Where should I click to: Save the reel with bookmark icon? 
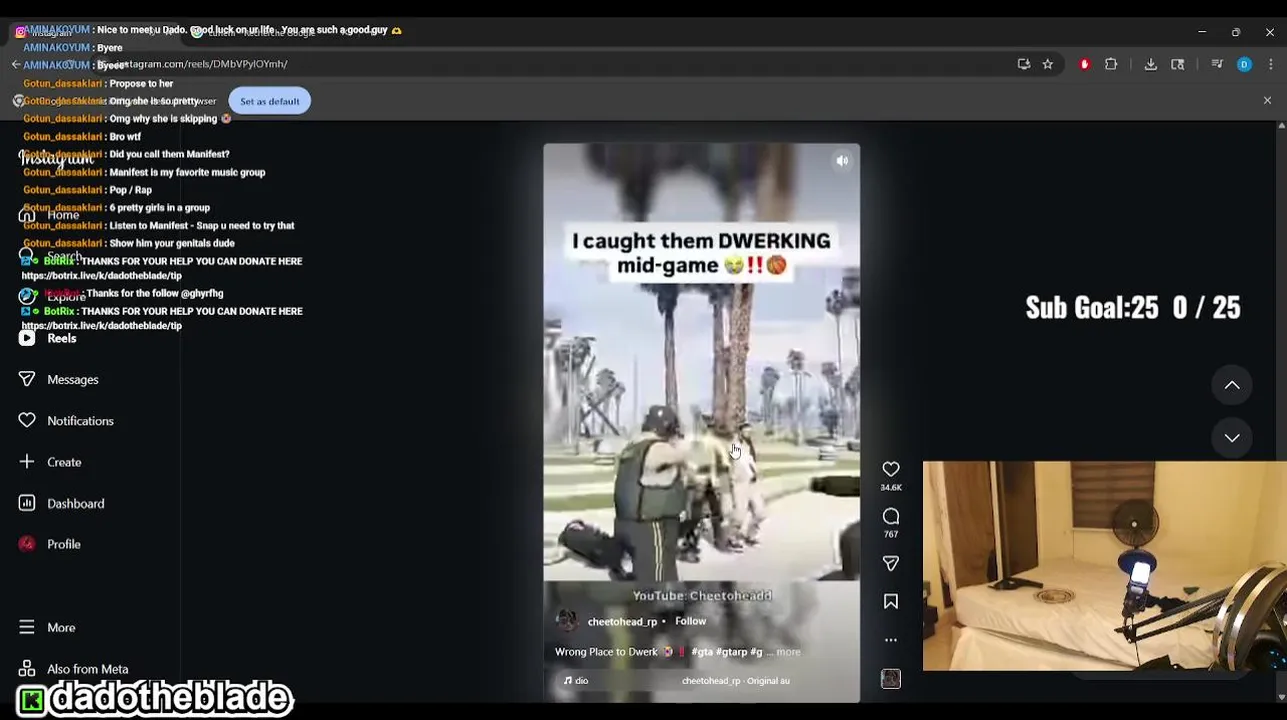click(x=890, y=601)
